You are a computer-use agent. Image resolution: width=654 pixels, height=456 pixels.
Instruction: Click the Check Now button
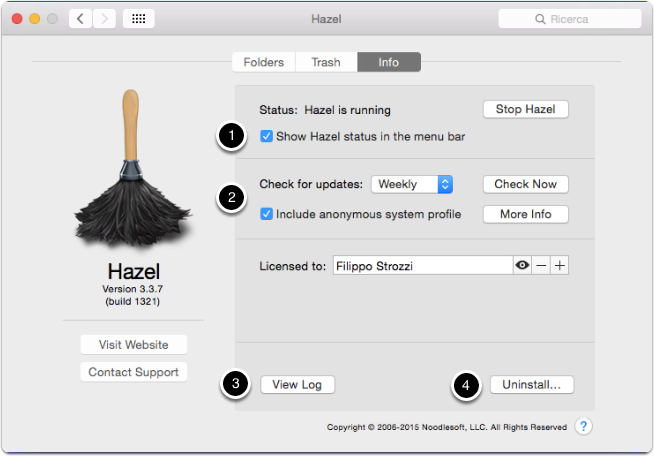526,184
